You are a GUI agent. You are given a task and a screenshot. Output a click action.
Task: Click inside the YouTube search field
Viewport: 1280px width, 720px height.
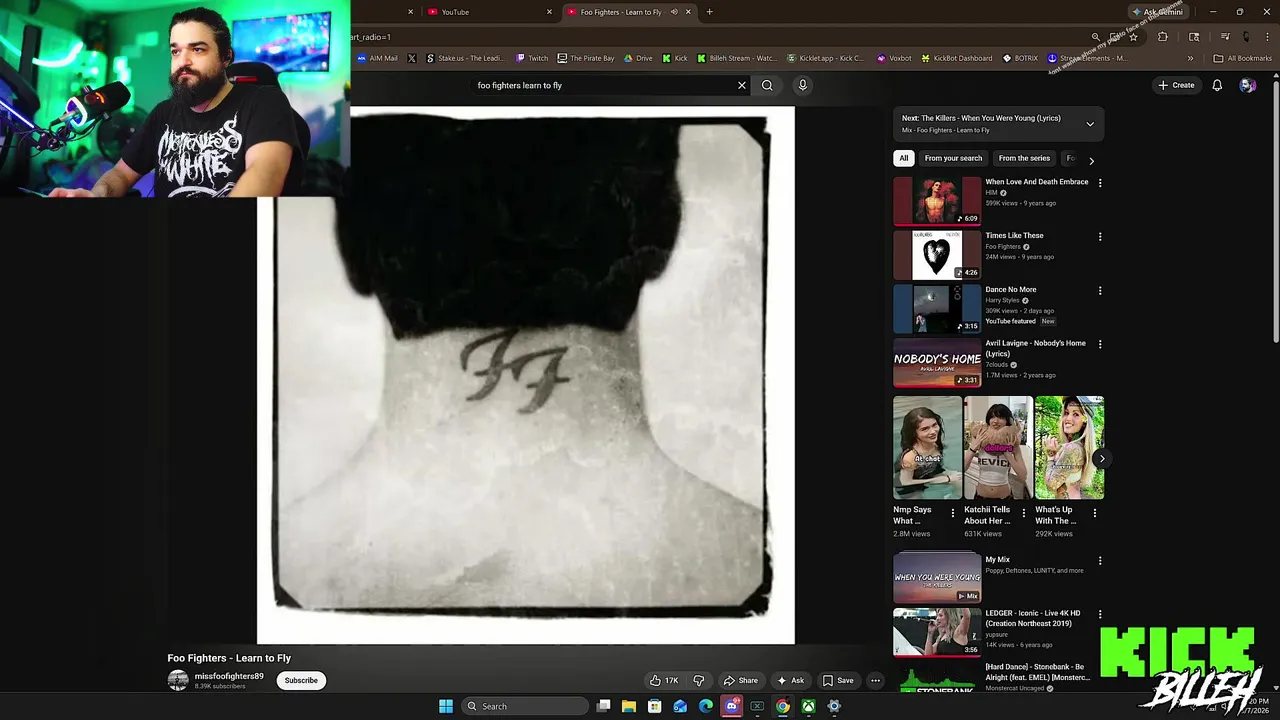[x=605, y=85]
